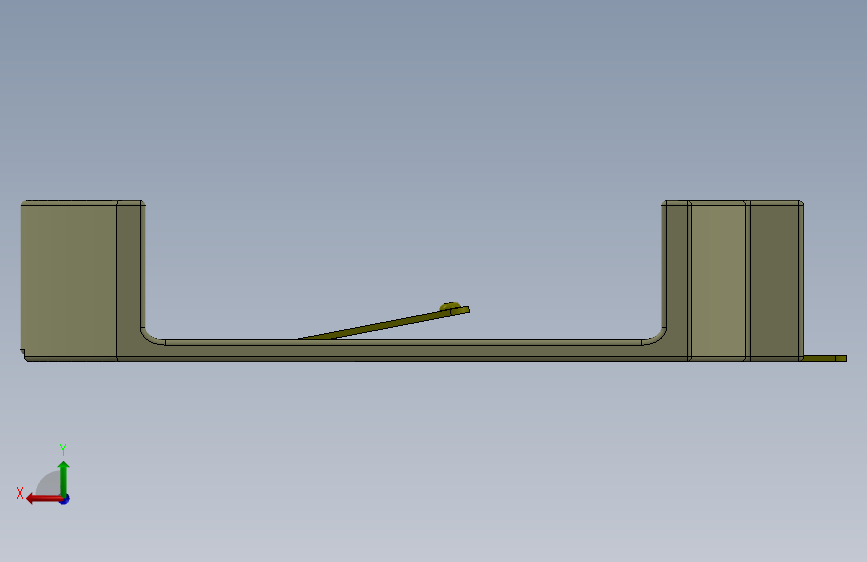
Task: Select the small rounded bump on the spring tab tip
Action: tap(450, 306)
